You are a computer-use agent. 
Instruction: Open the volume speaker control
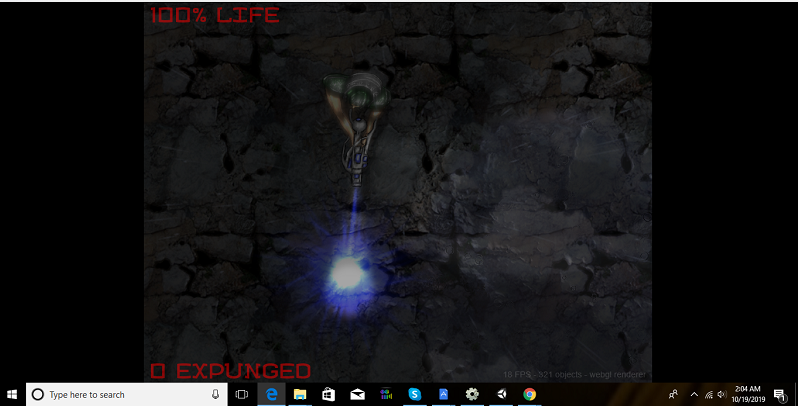click(722, 394)
